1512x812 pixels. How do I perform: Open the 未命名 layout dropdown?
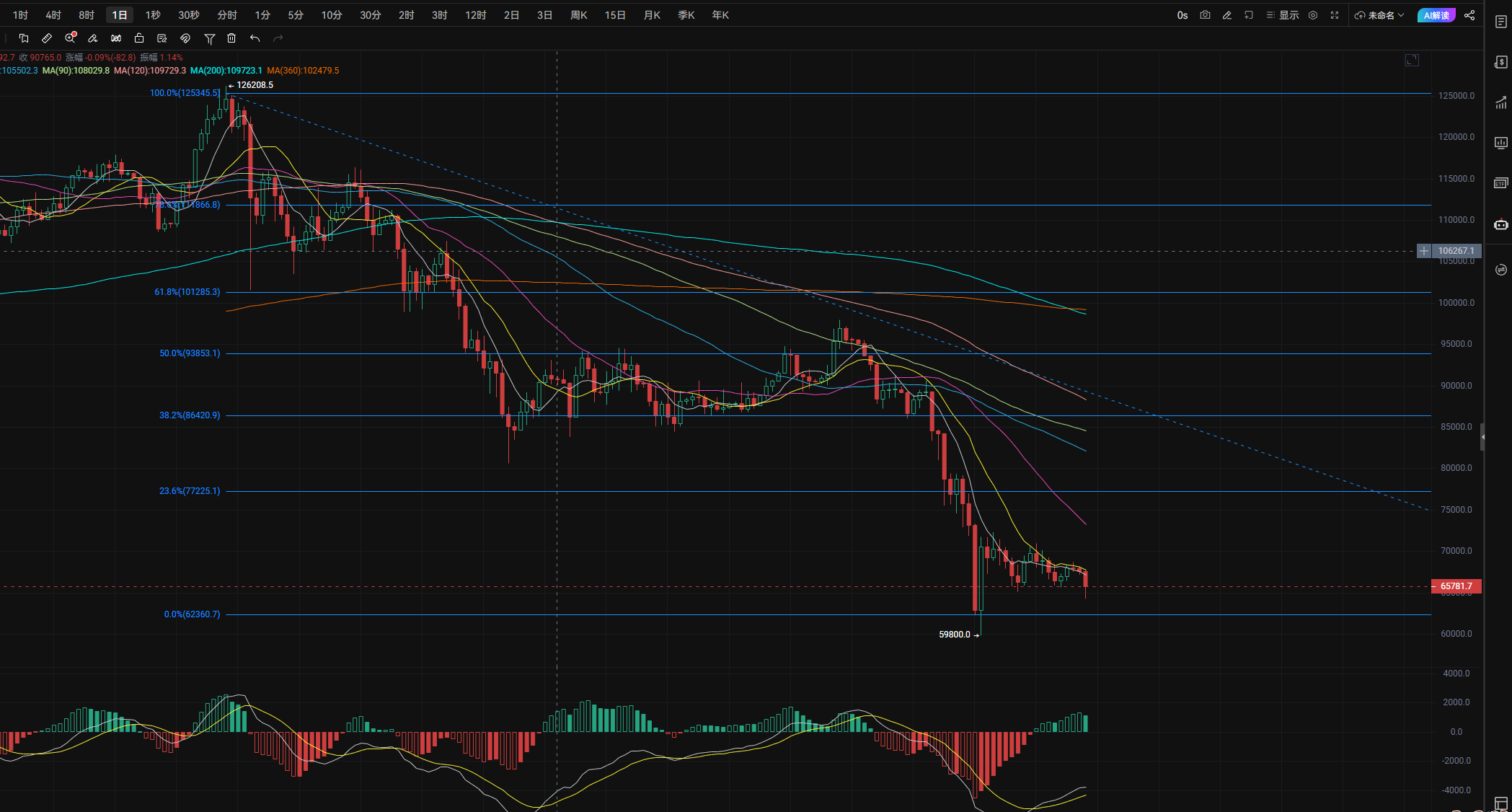[x=1380, y=15]
